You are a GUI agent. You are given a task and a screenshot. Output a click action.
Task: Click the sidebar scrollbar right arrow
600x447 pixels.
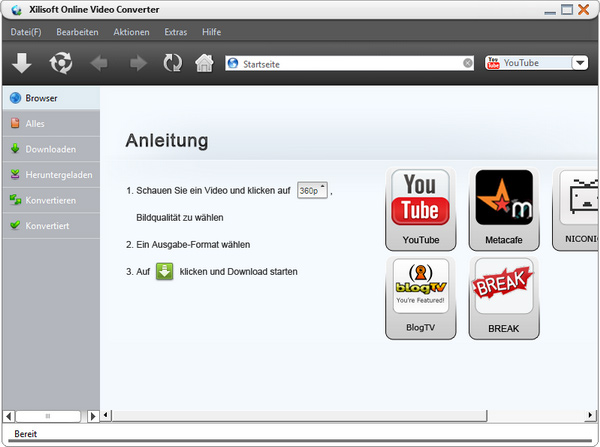click(93, 416)
